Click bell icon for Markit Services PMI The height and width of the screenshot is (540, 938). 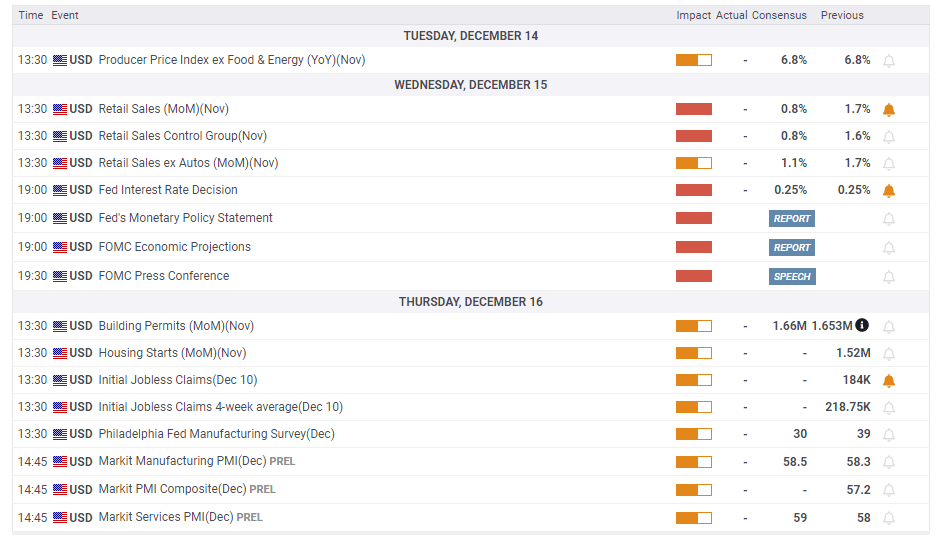click(x=888, y=518)
